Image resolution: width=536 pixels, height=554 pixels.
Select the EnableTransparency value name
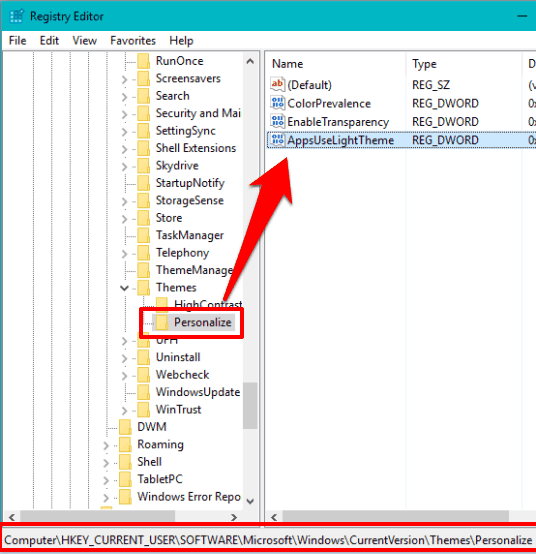click(338, 122)
